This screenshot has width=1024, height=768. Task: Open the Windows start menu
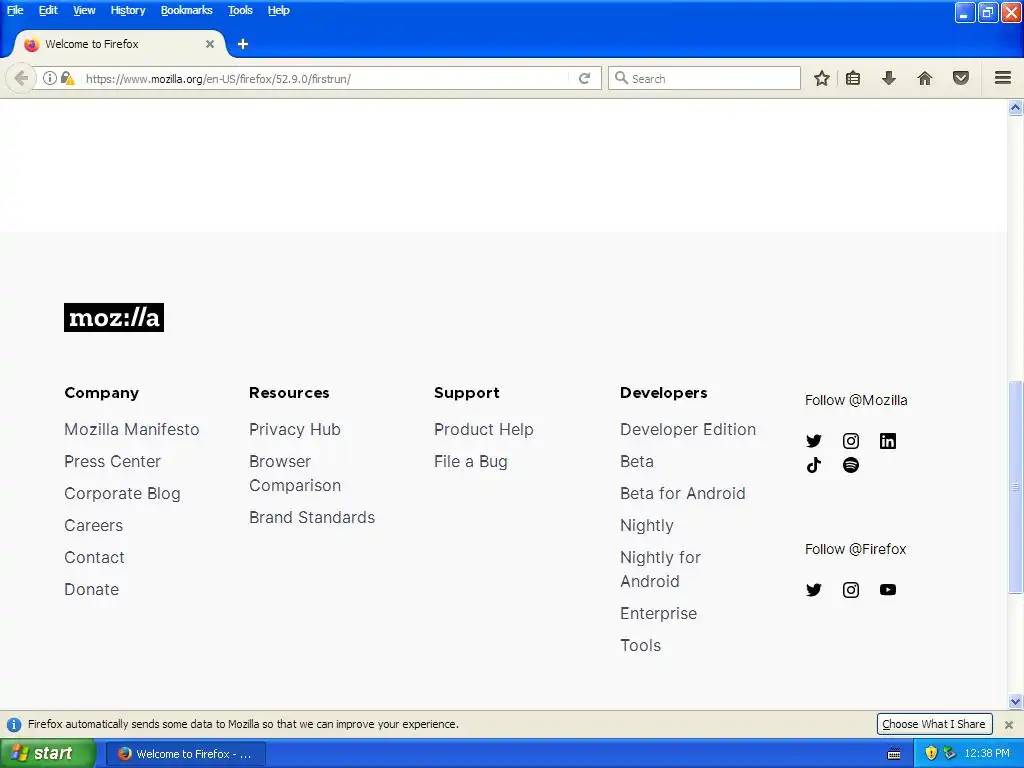point(47,753)
